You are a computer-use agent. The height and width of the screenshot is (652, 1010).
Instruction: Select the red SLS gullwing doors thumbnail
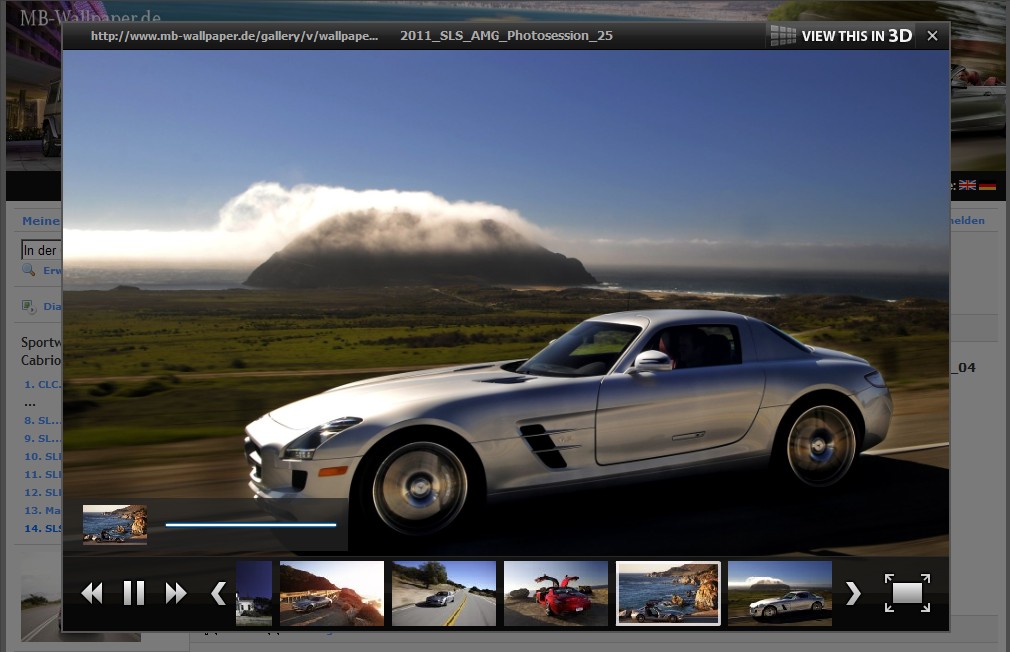pos(556,593)
